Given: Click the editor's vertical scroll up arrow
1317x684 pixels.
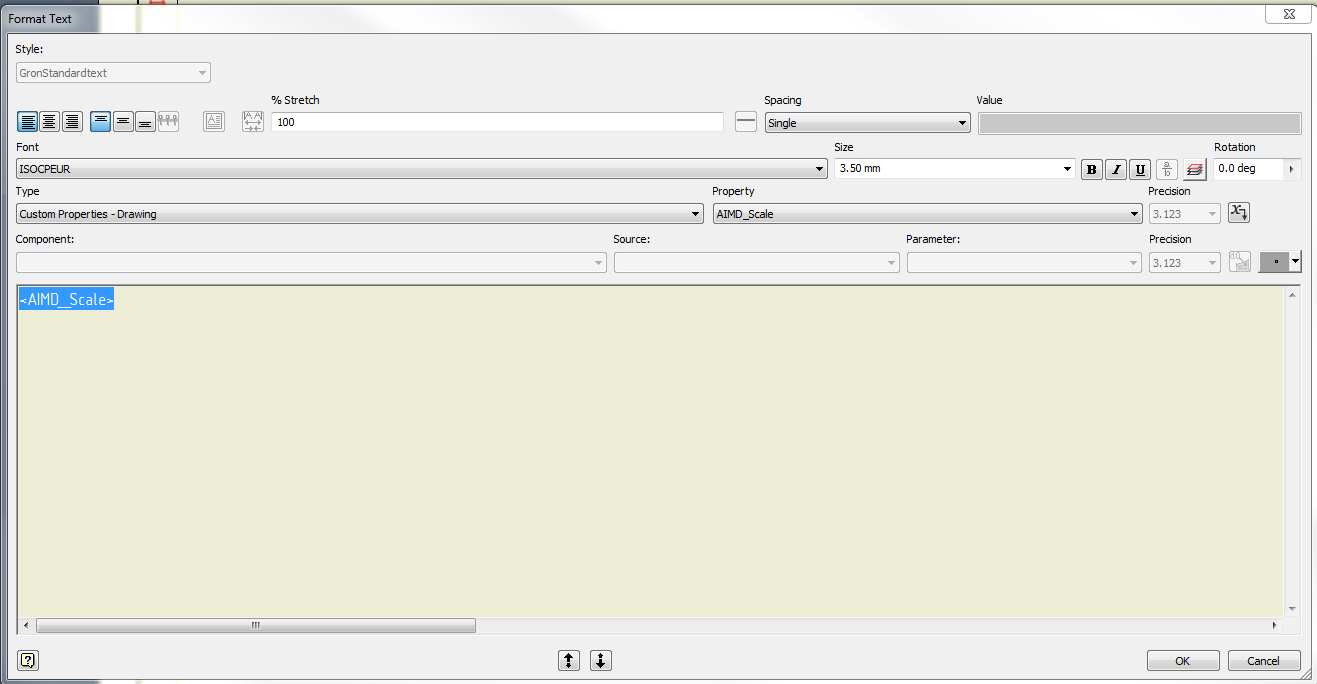Looking at the screenshot, I should [1292, 295].
